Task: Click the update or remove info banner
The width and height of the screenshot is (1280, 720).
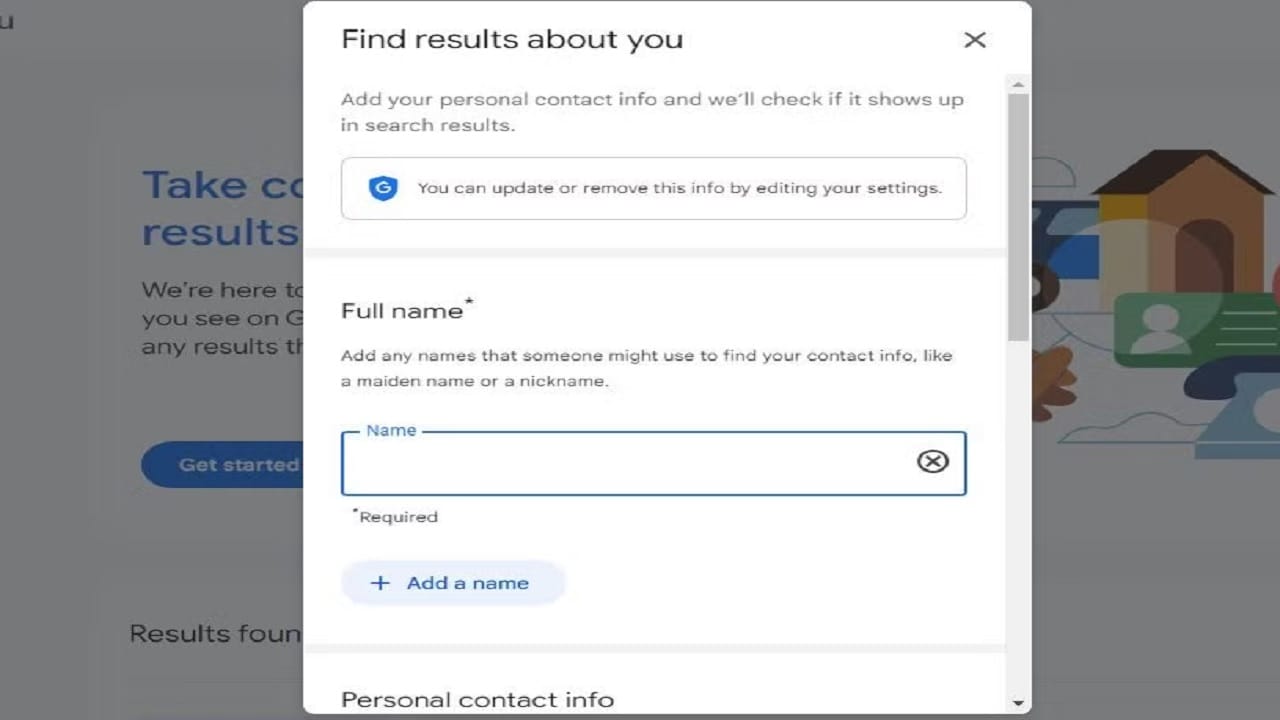Action: tap(653, 188)
